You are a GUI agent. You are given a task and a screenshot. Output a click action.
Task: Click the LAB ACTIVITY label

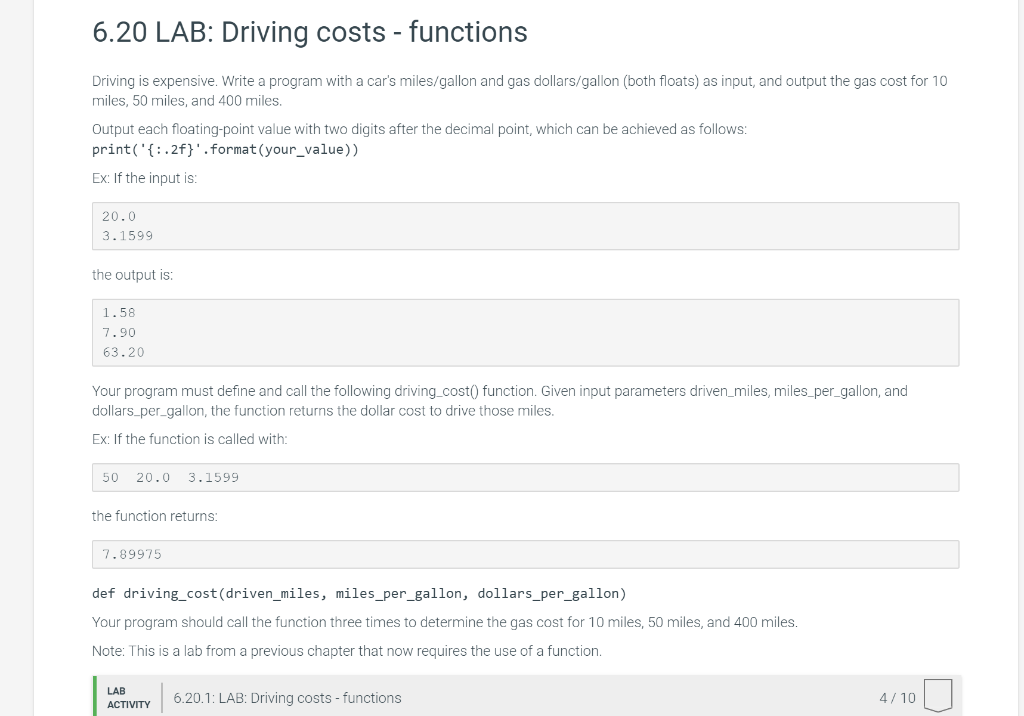pos(128,698)
